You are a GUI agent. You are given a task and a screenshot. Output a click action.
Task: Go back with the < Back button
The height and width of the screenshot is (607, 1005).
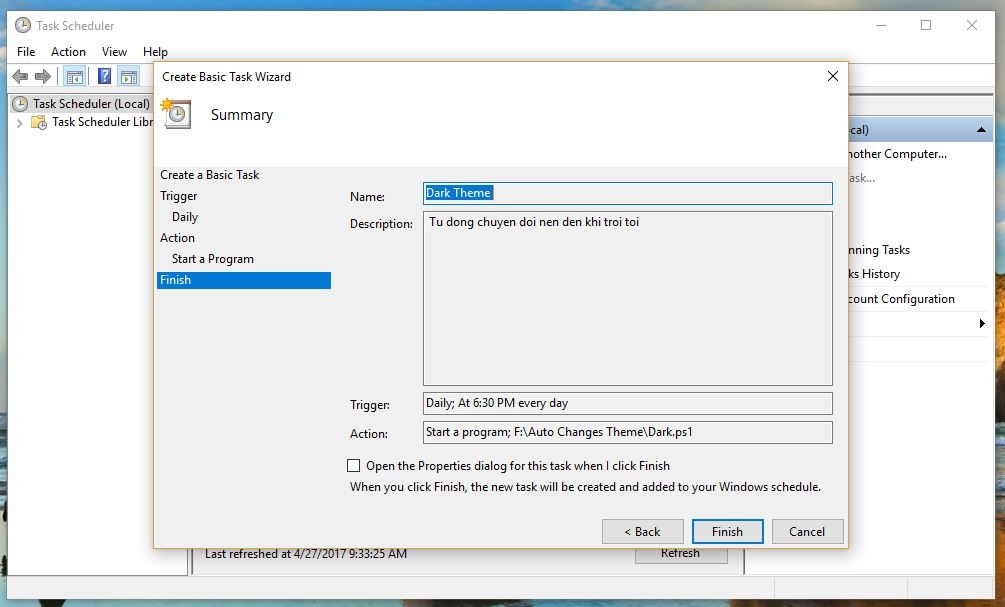[642, 532]
